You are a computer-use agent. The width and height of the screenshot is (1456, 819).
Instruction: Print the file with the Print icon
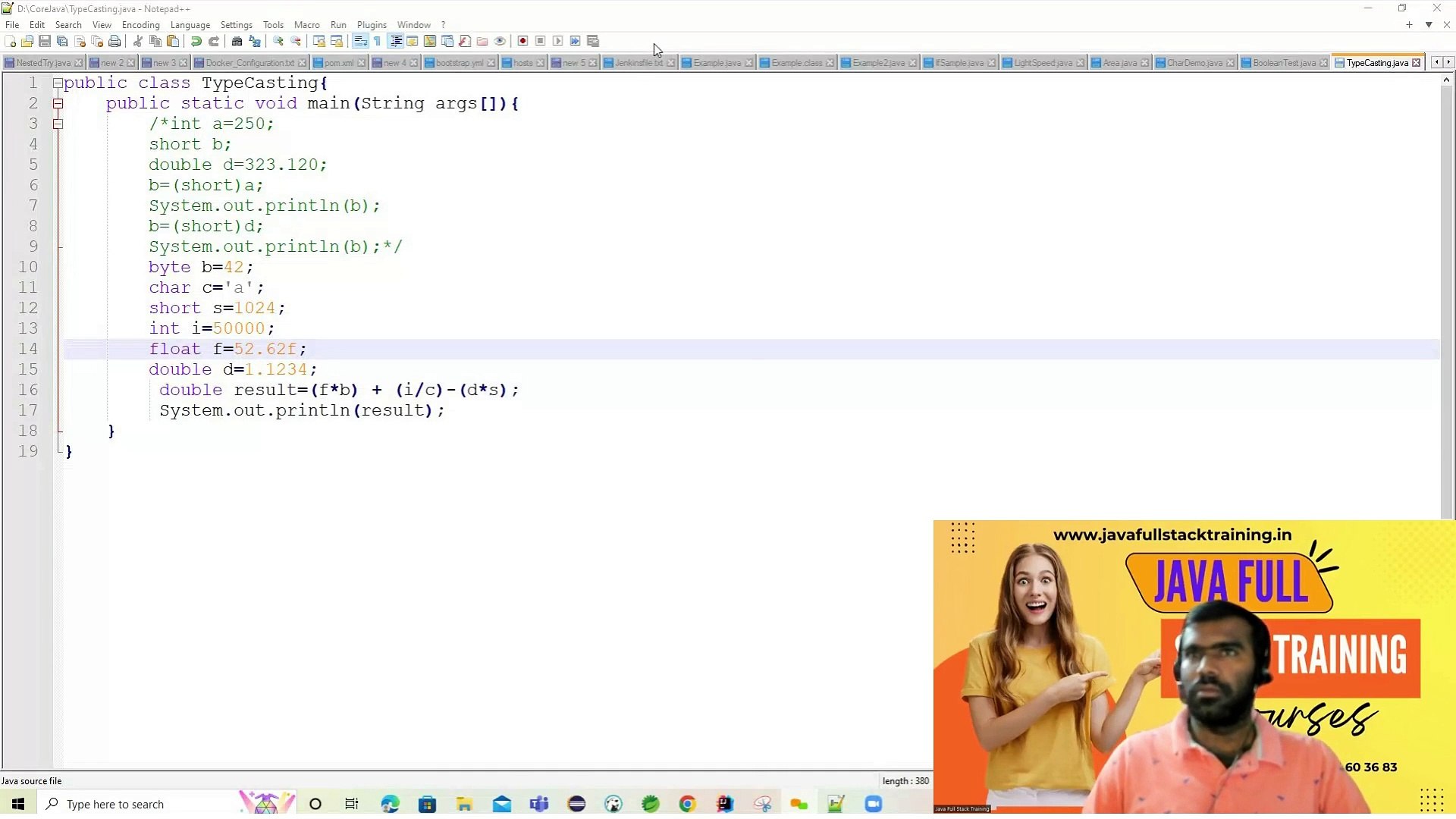click(x=115, y=42)
